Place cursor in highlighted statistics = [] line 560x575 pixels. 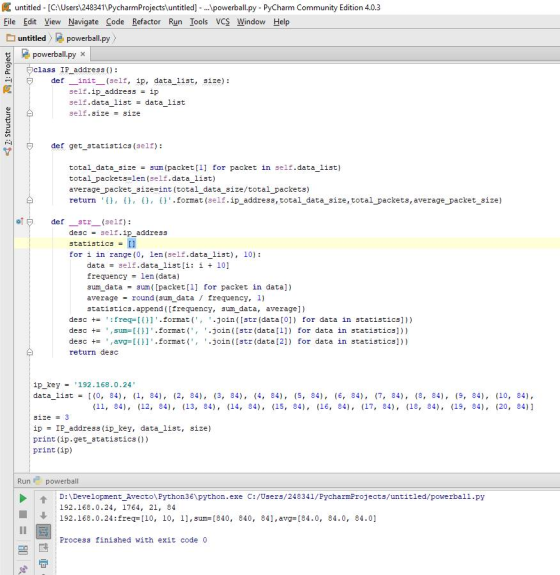tap(287, 243)
